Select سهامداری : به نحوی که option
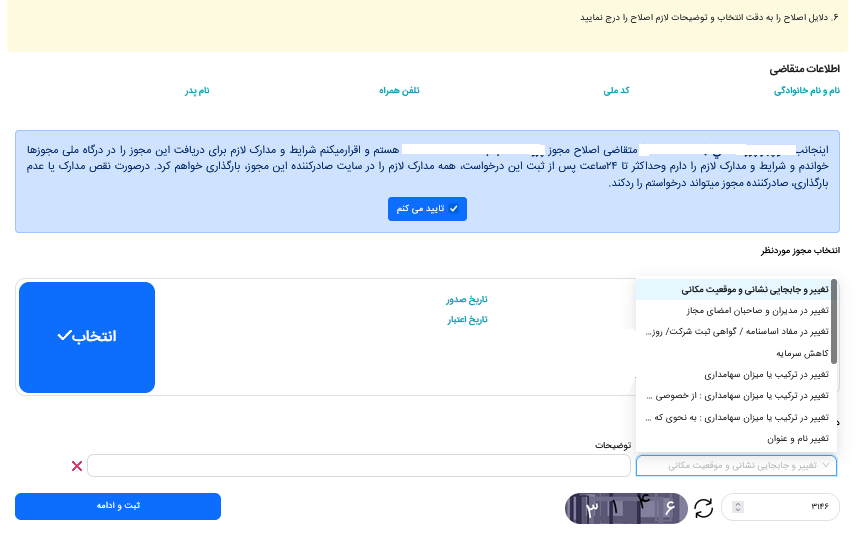This screenshot has width=857, height=537. point(734,417)
